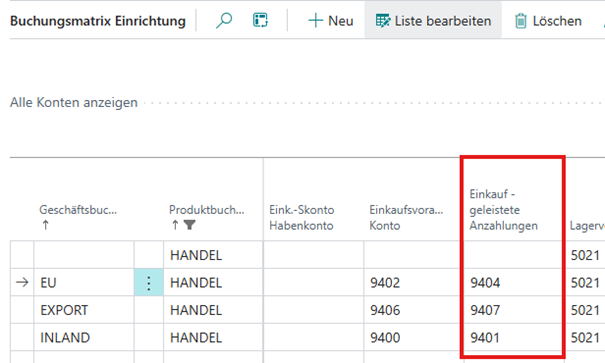605x363 pixels.
Task: Click 5021 in the EU row
Action: pos(585,283)
